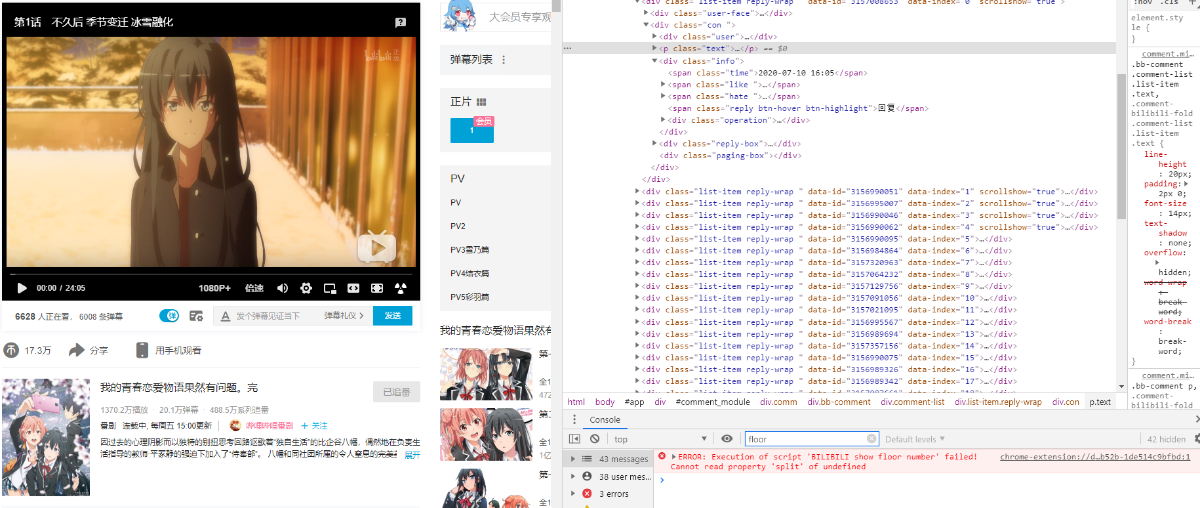Open the chrome-extension source link
Image resolution: width=1200 pixels, height=508 pixels.
point(1094,456)
